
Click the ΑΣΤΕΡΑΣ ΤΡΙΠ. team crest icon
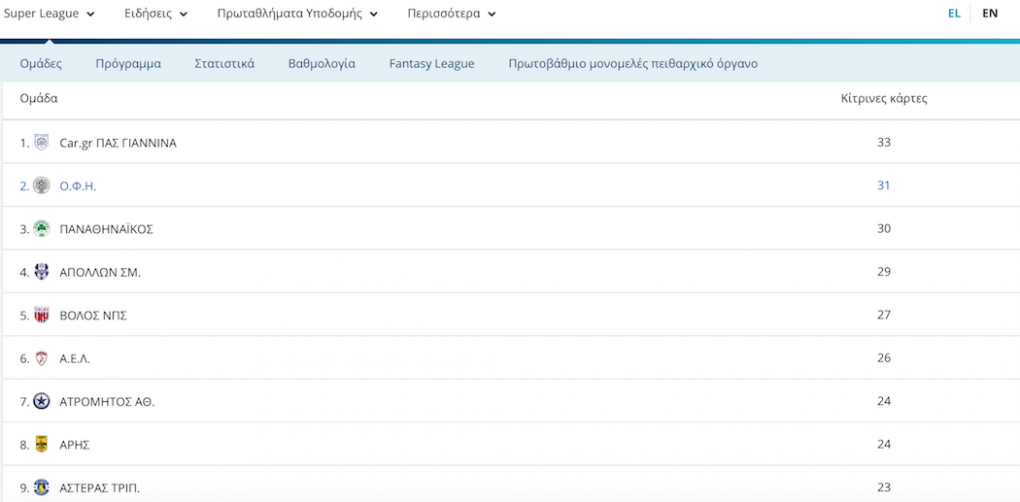pos(42,488)
